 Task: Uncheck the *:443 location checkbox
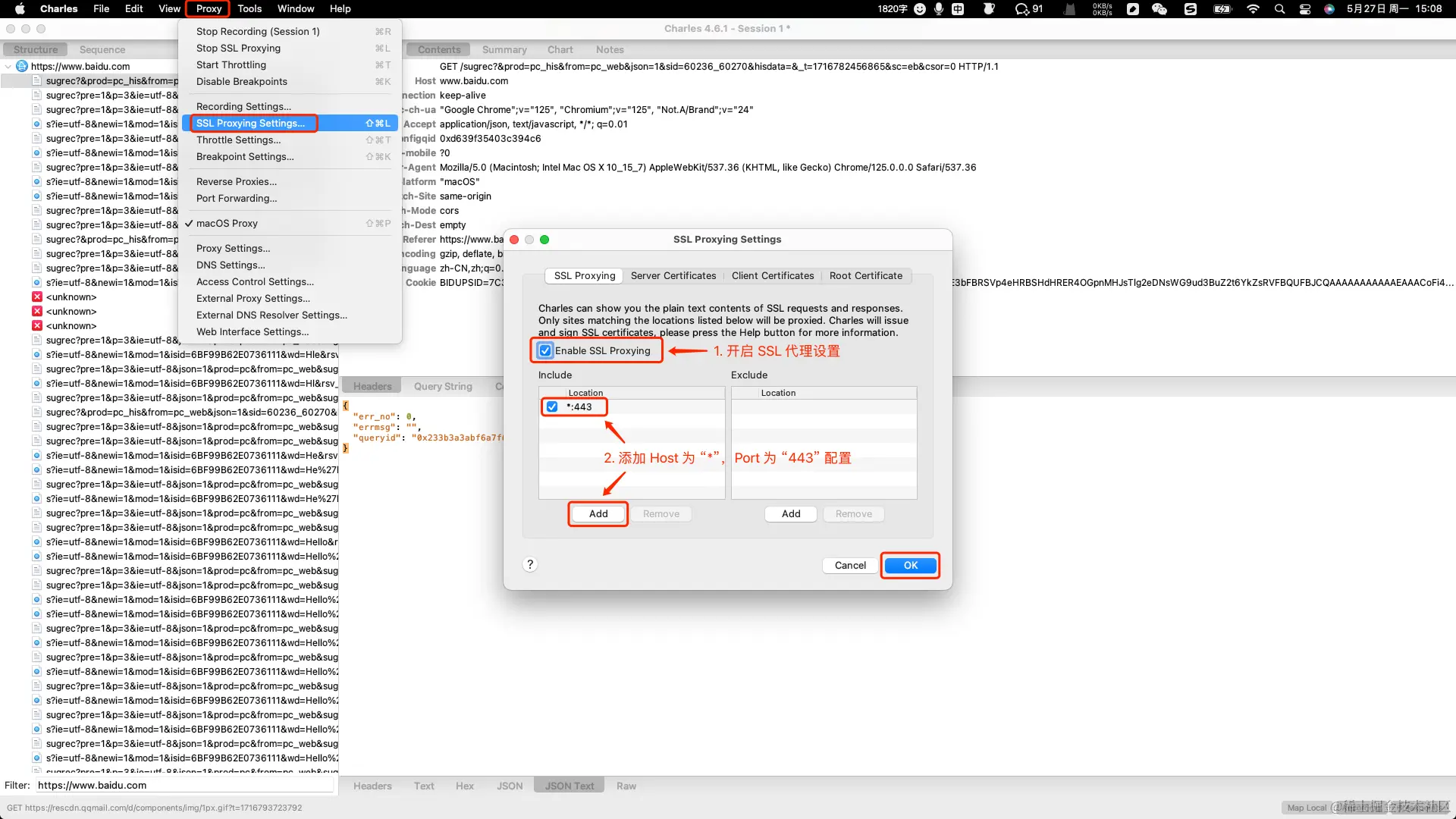[x=552, y=407]
